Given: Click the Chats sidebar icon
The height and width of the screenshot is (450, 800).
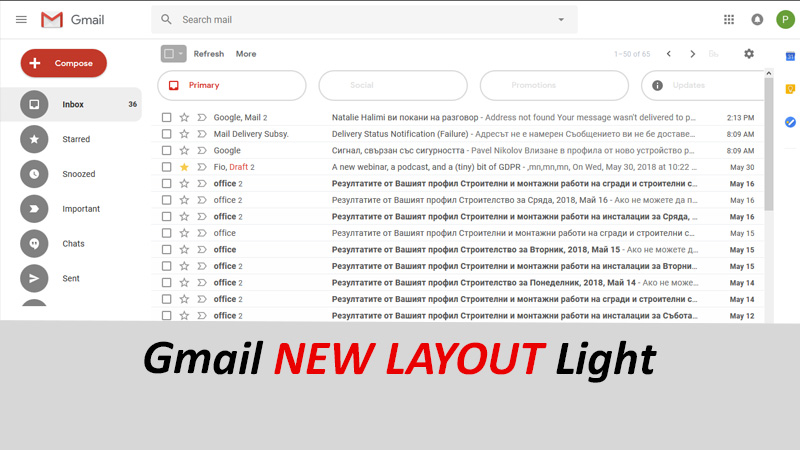Looking at the screenshot, I should (34, 243).
